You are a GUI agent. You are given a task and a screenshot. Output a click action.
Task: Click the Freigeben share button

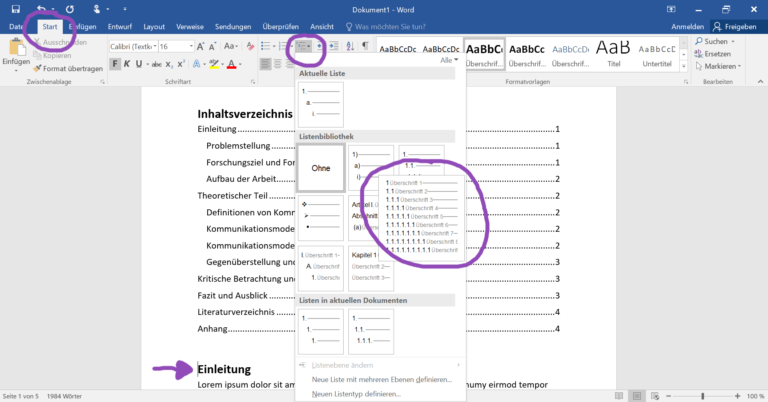(738, 27)
